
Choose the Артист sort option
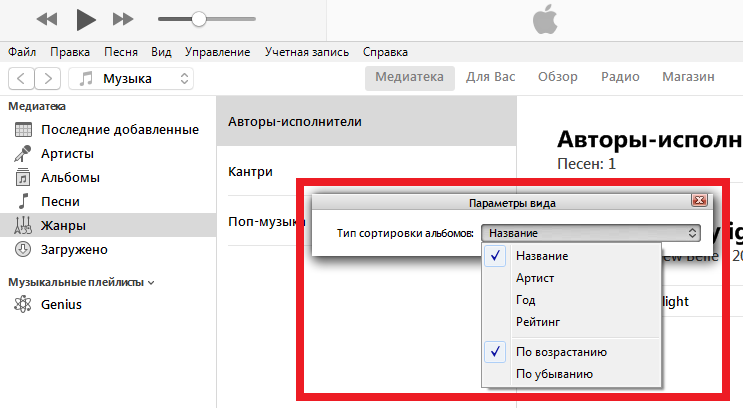(535, 277)
